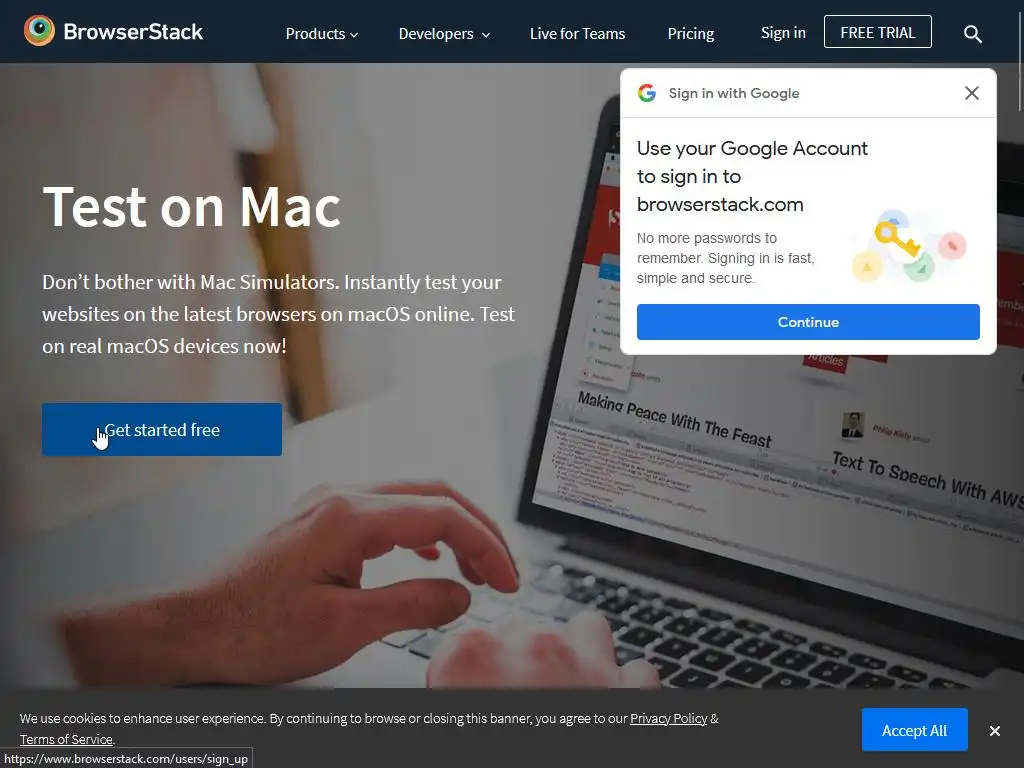This screenshot has width=1024, height=768.
Task: Expand the Developers dropdown chevron
Action: (486, 35)
